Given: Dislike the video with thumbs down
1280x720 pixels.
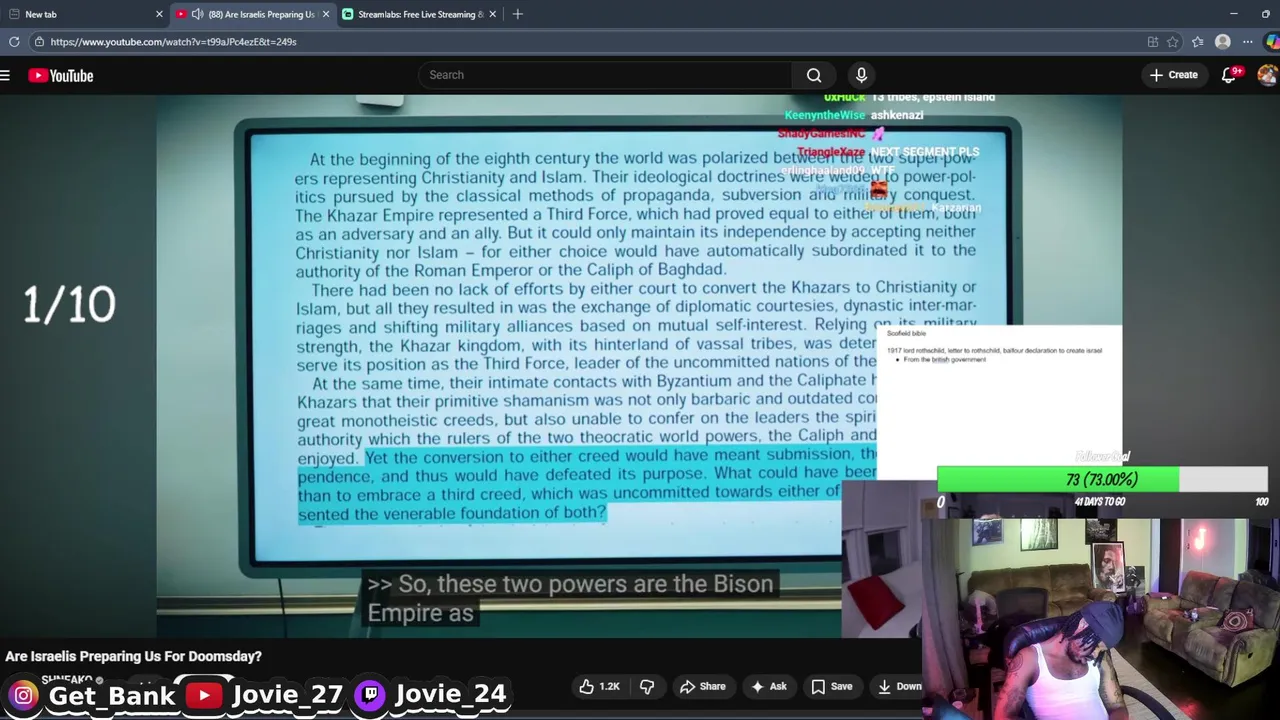Looking at the screenshot, I should pyautogui.click(x=647, y=686).
